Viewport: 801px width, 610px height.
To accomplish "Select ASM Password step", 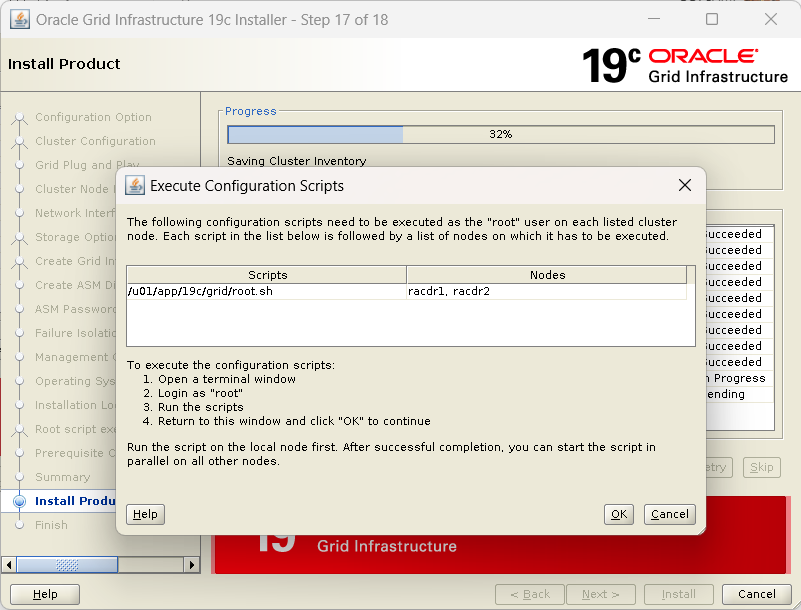I will 75,309.
